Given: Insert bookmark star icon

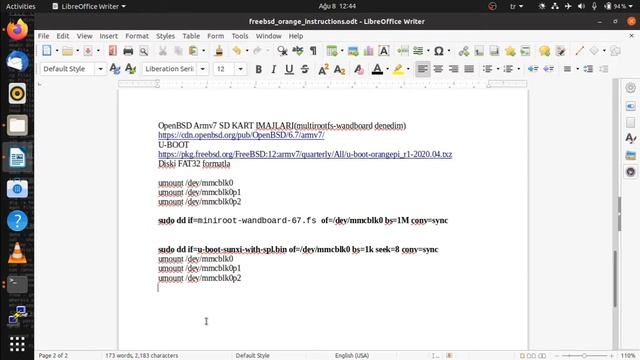Looking at the screenshot, I should point(510,51).
